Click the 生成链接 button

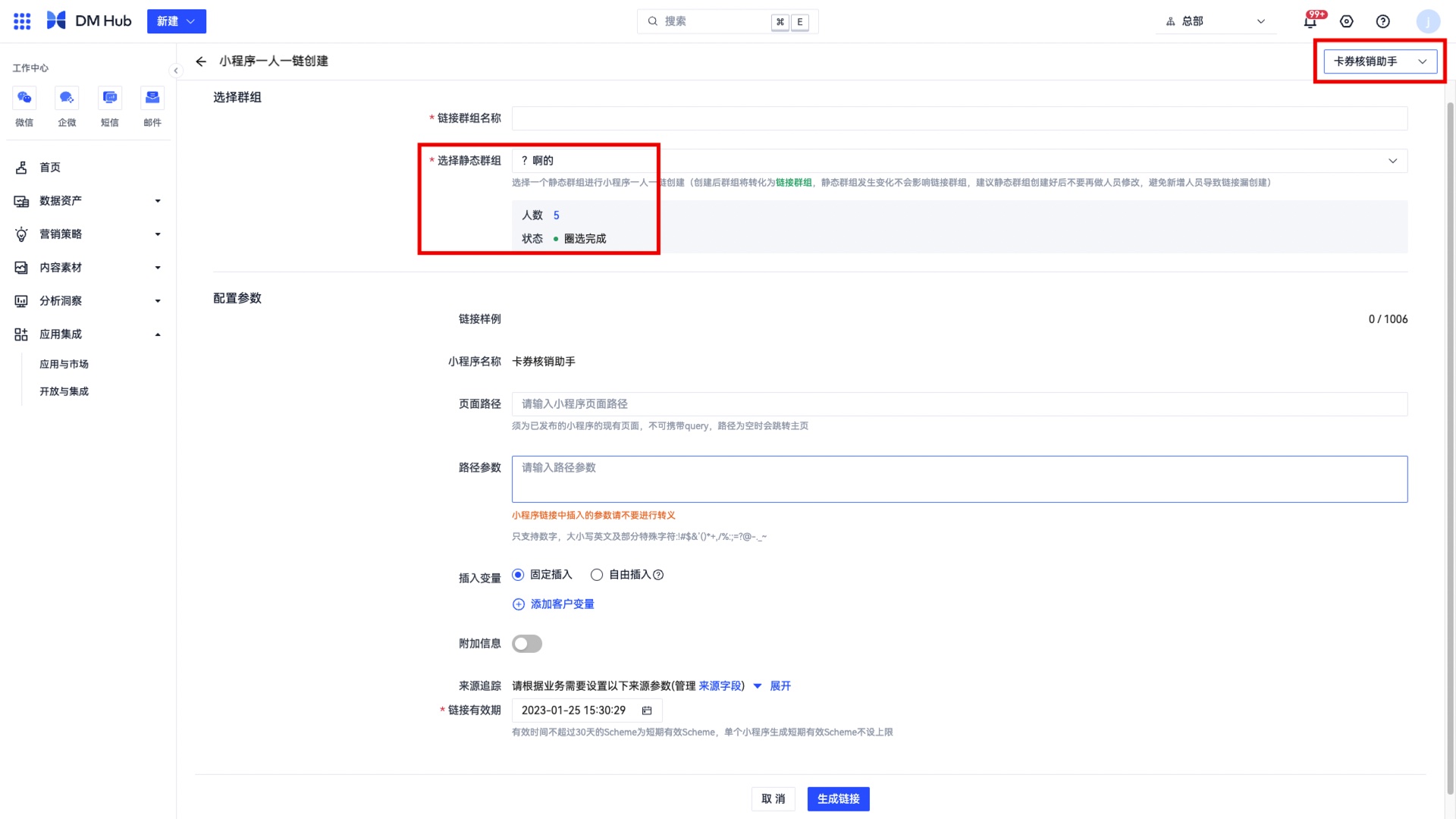(839, 799)
